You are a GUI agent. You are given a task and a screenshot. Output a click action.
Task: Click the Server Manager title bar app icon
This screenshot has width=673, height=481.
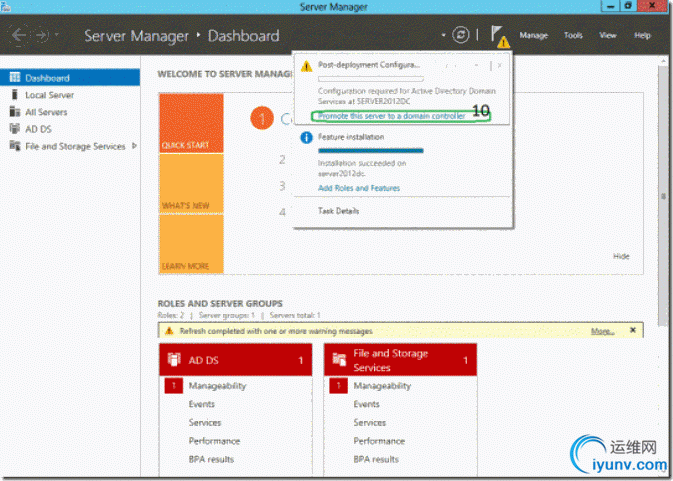pos(5,6)
